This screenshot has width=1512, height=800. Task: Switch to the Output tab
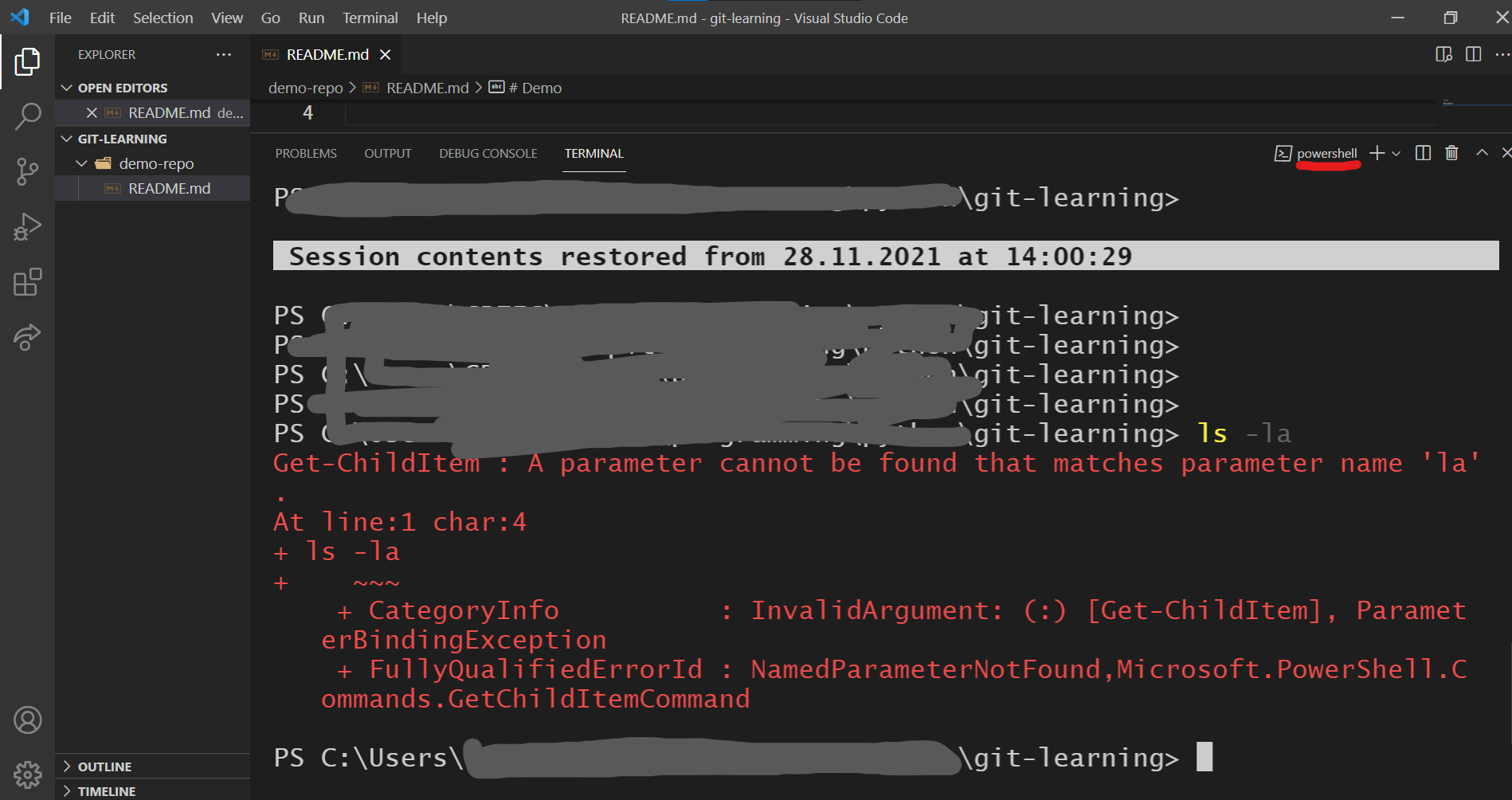point(388,153)
